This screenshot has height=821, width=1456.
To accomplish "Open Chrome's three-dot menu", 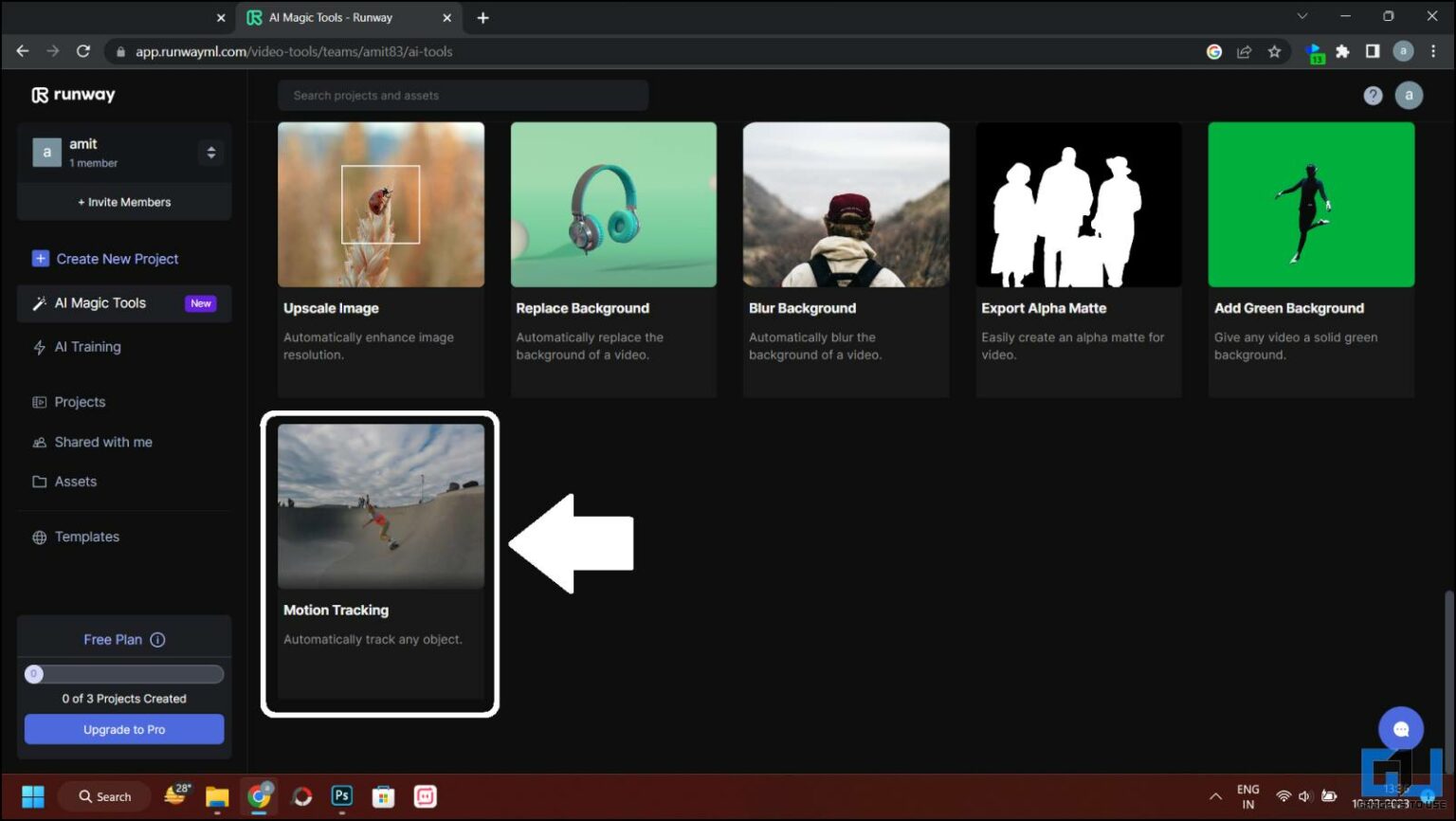I will coord(1434,51).
